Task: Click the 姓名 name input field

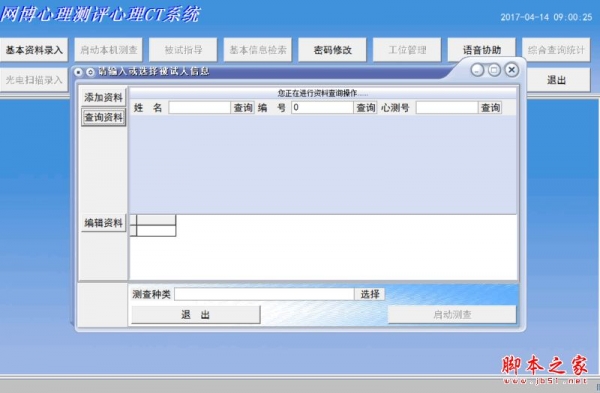Action: 199,108
